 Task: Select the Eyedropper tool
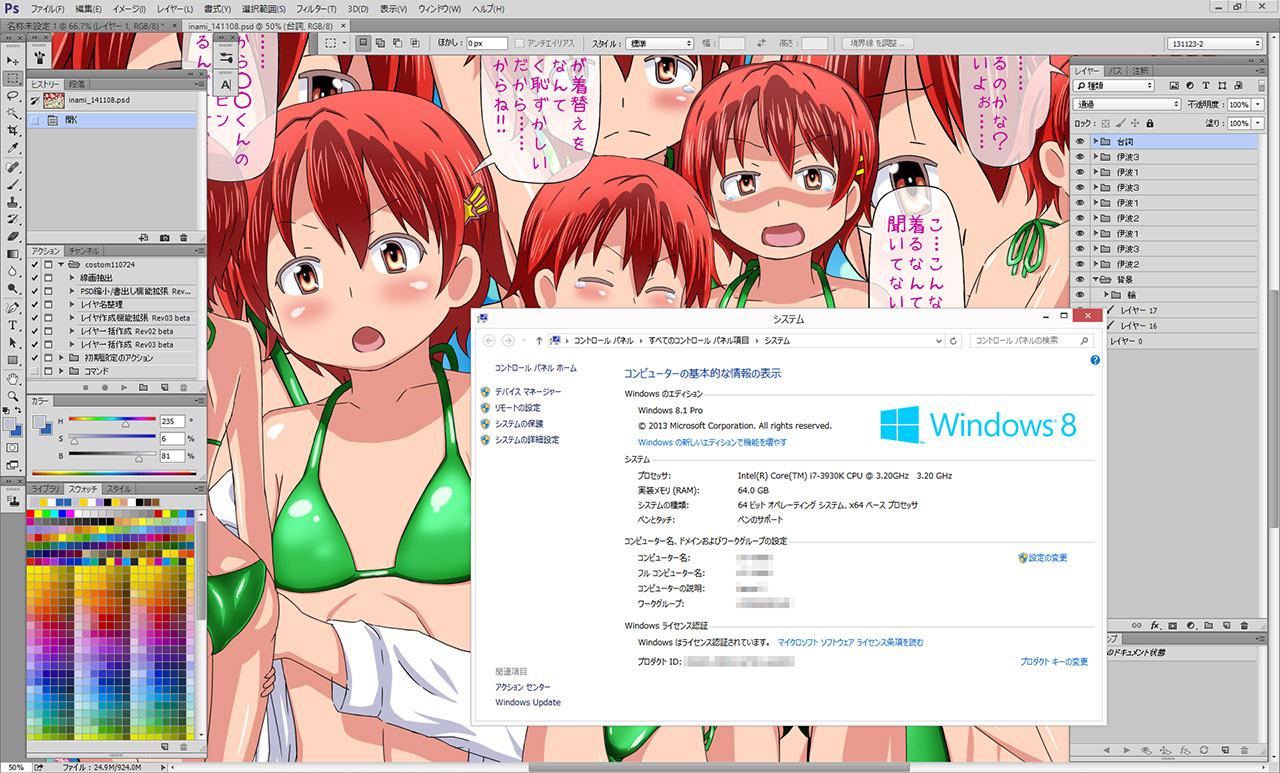coord(13,148)
